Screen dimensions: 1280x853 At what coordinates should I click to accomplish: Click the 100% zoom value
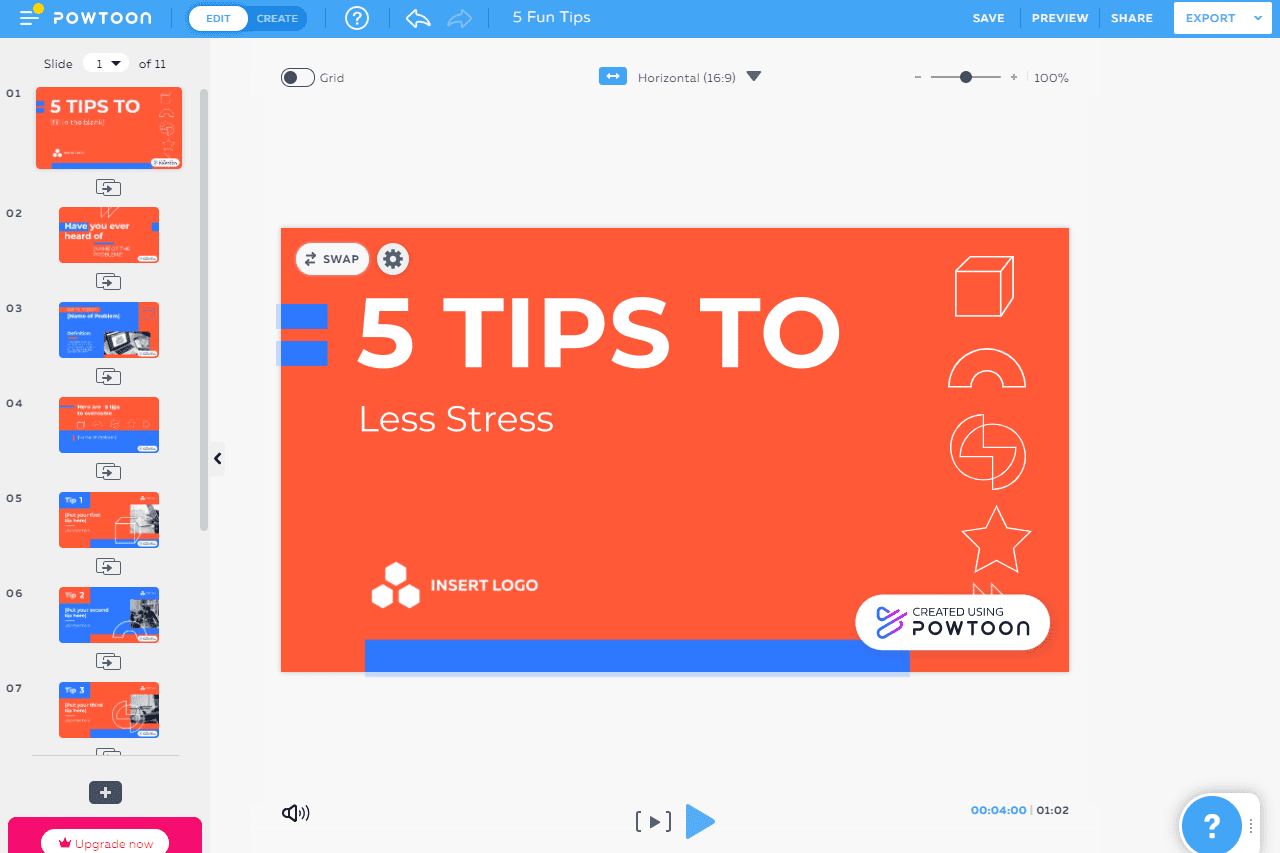pos(1051,77)
